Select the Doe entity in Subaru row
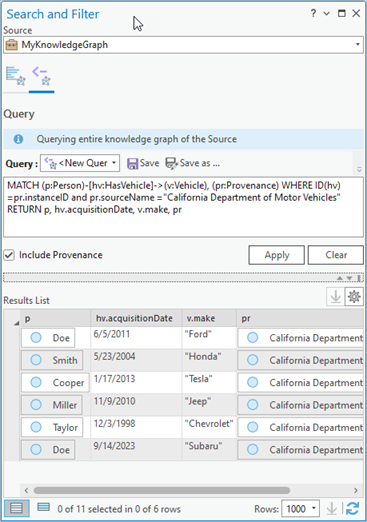This screenshot has height=522, width=367. tap(48, 450)
